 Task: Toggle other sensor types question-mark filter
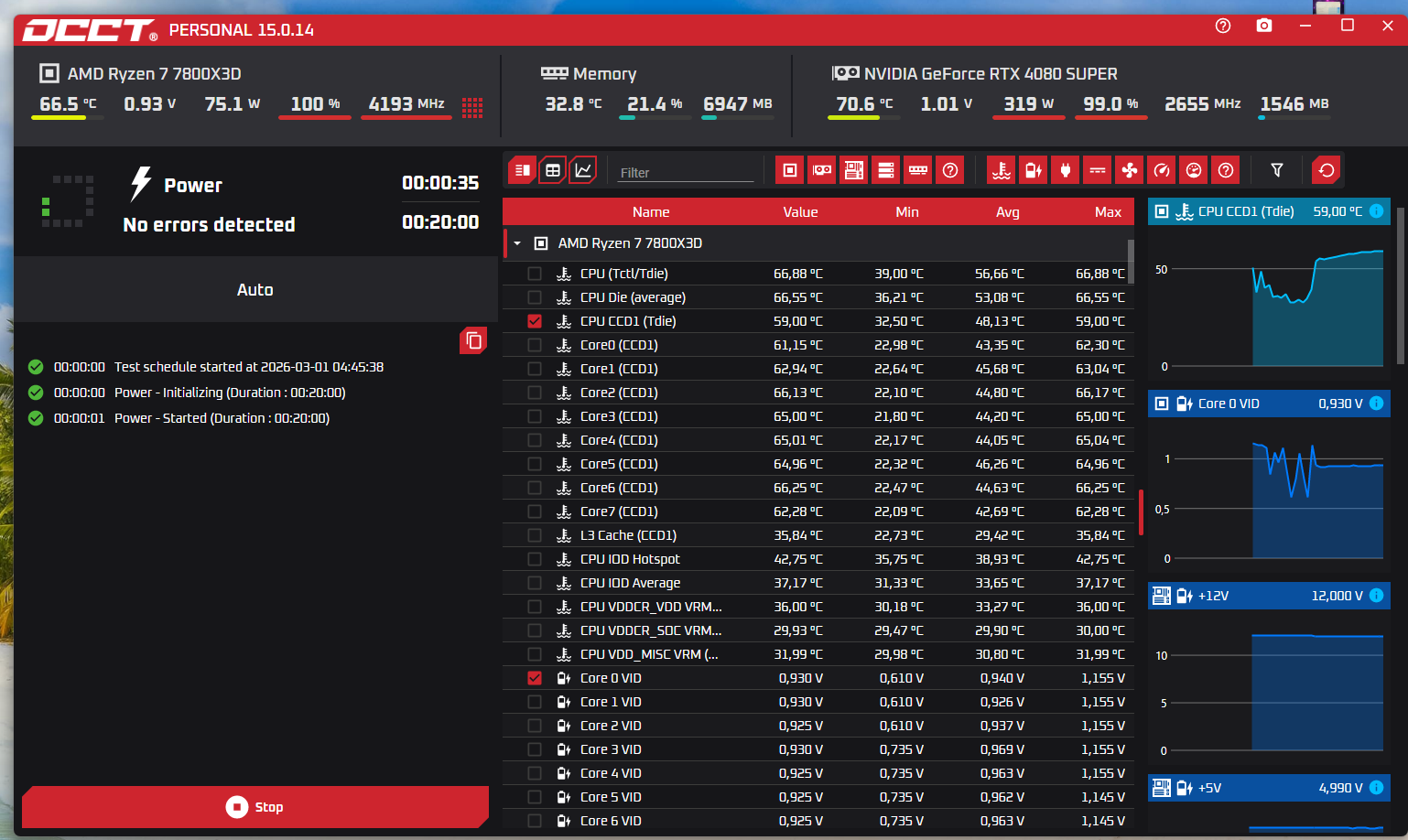pos(1226,170)
